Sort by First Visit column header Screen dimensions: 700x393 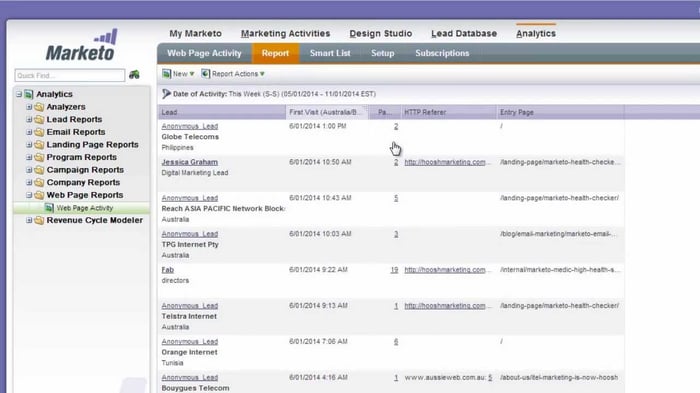click(327, 112)
